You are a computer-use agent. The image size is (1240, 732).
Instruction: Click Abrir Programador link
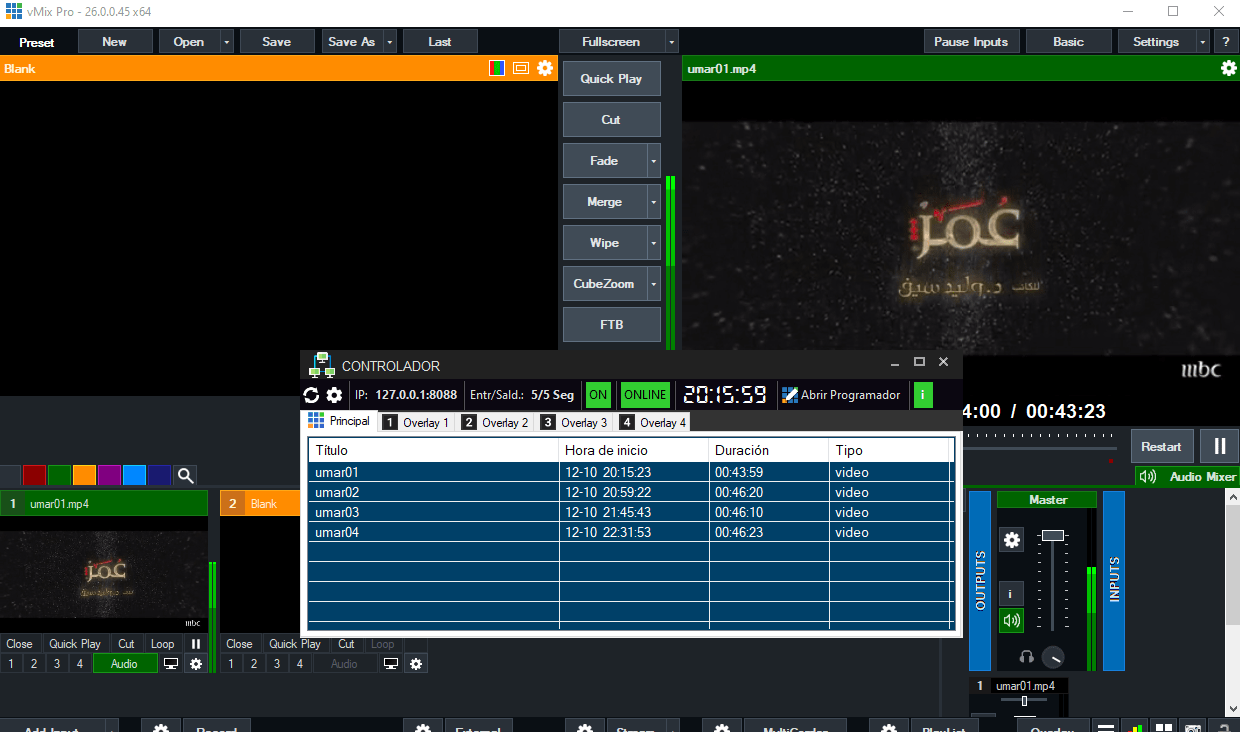tap(841, 395)
